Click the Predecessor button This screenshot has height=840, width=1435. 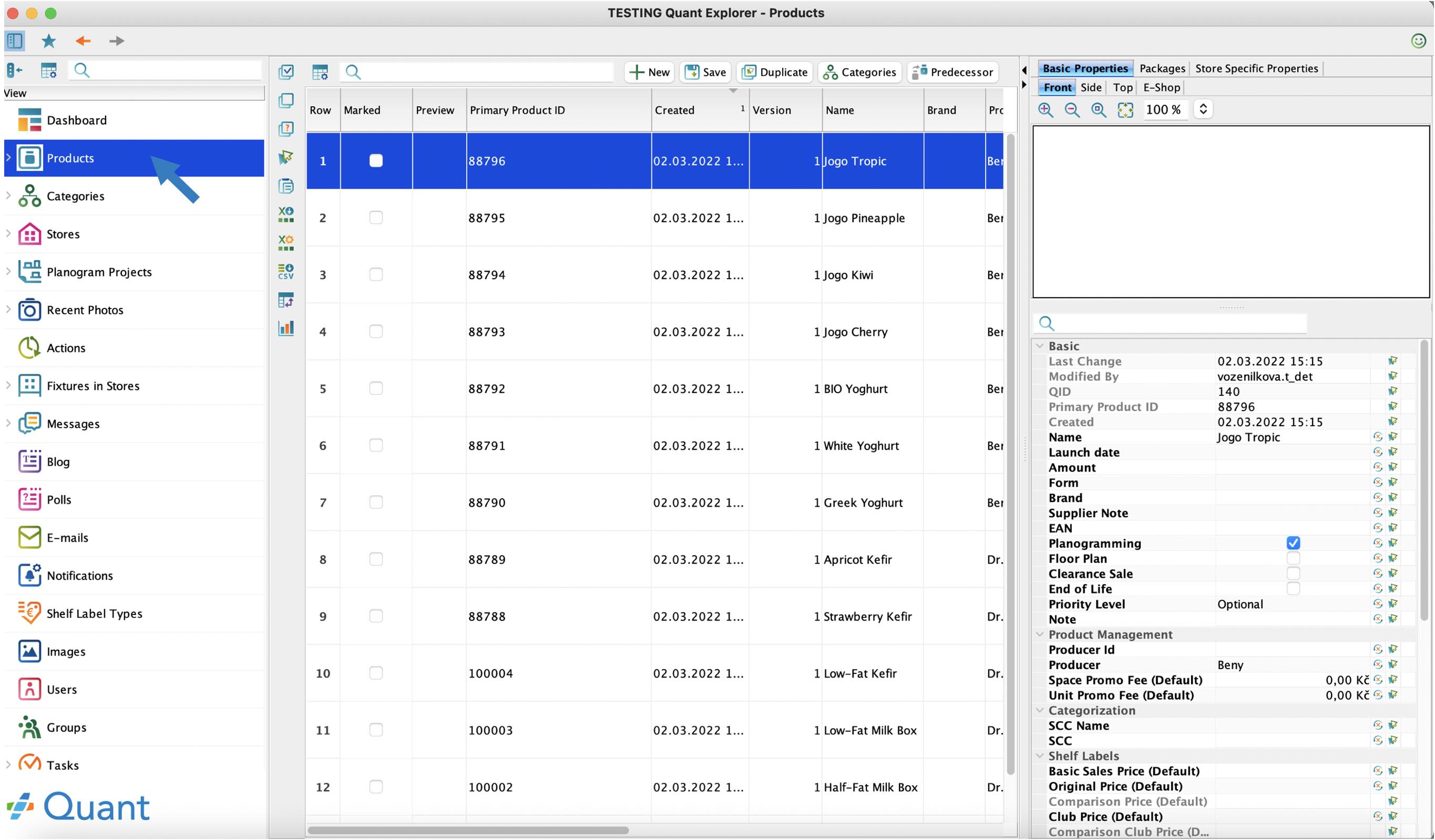coord(952,73)
